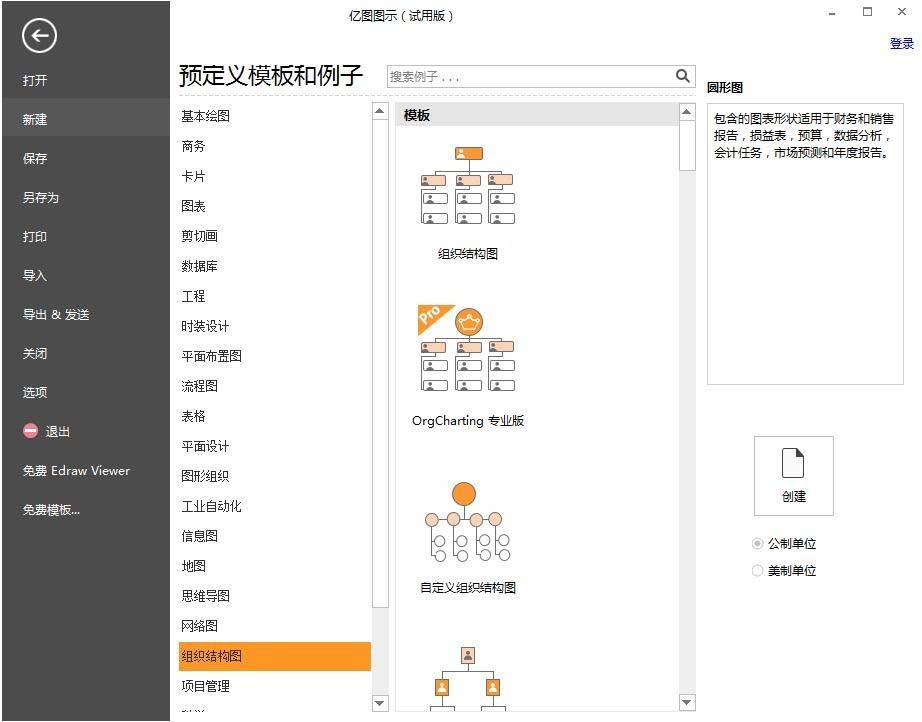Screen dimensions: 922x722
Task: Open the 打开 menu item
Action: pyautogui.click(x=34, y=80)
